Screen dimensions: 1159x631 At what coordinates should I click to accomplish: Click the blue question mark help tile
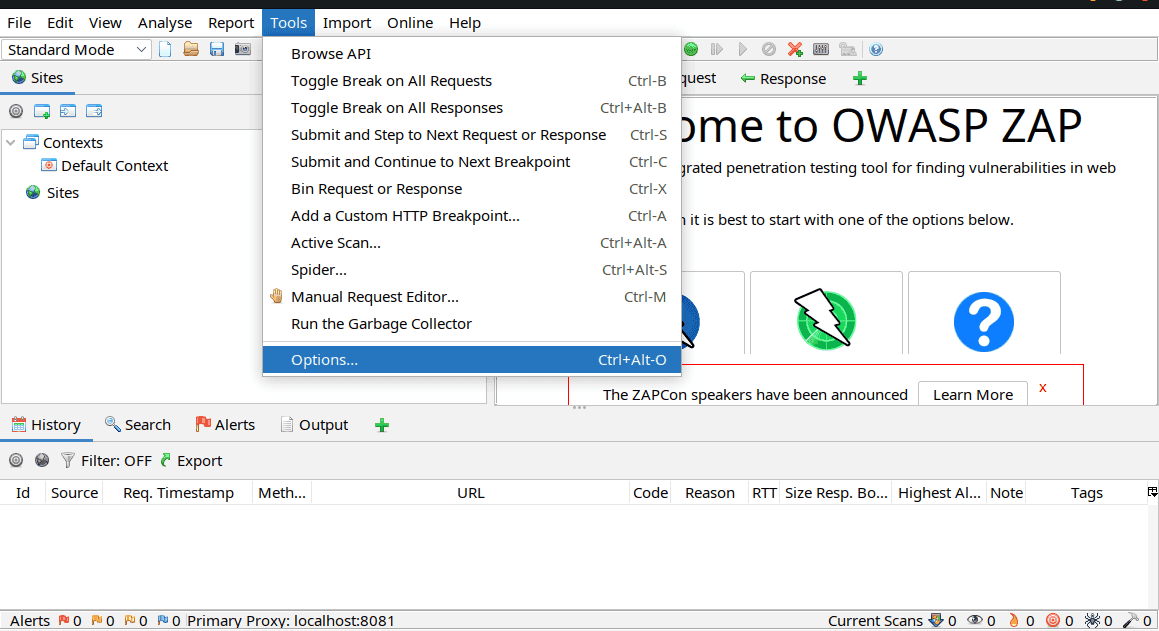tap(984, 320)
